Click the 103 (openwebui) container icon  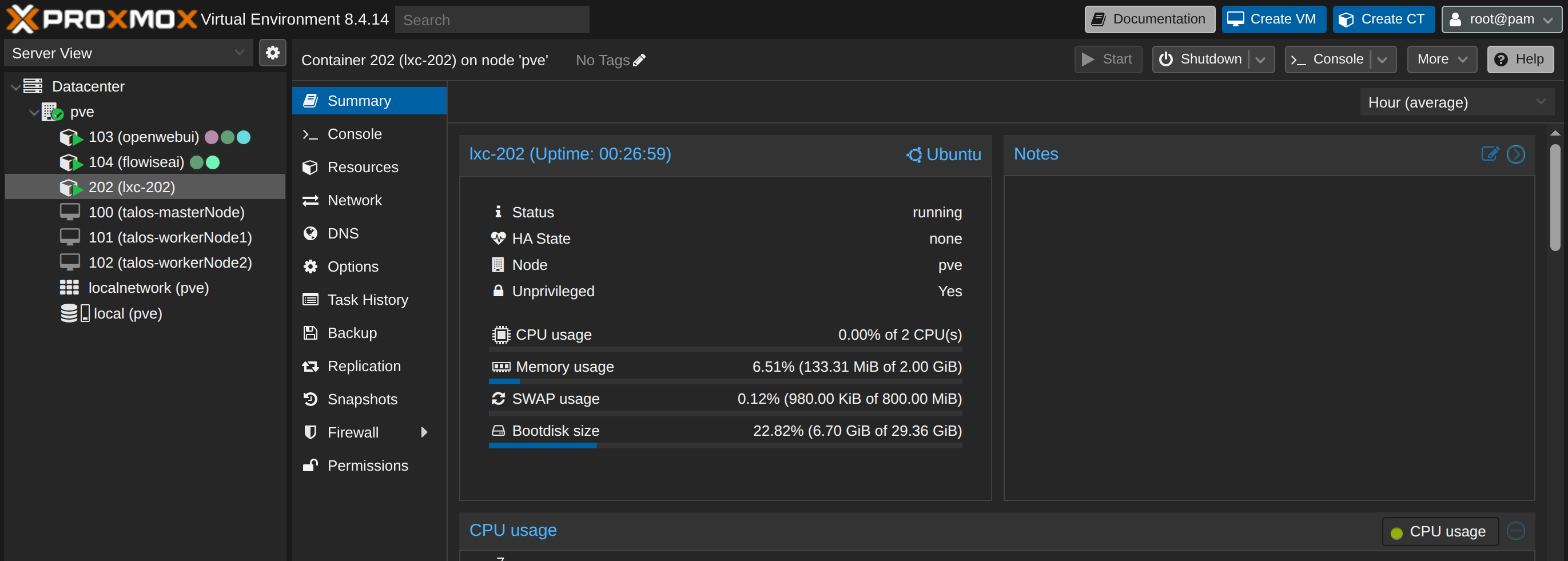(70, 137)
